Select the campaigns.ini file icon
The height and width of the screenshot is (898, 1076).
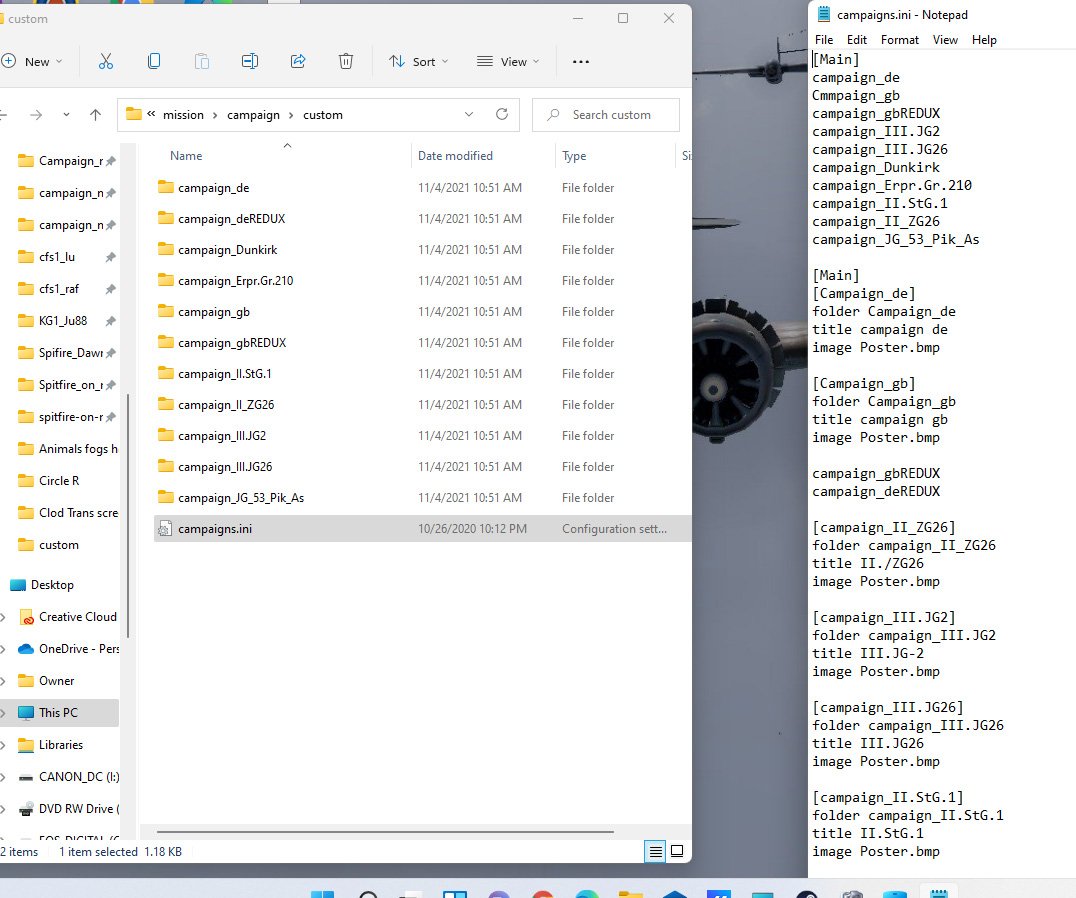165,529
